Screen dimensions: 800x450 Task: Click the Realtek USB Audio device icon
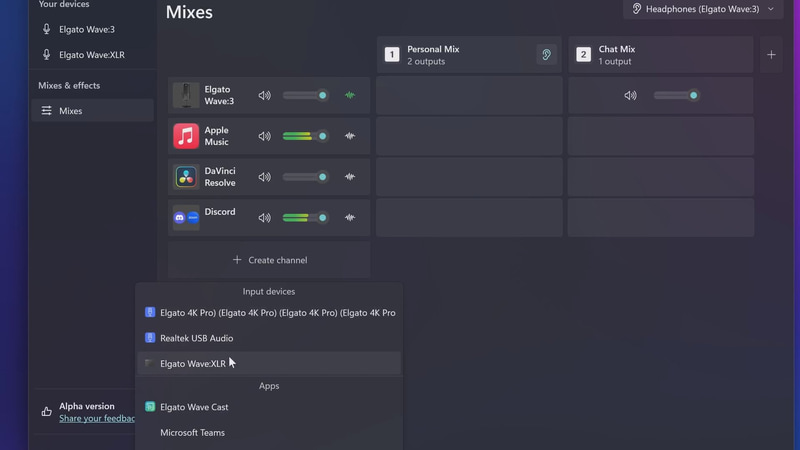[149, 338]
